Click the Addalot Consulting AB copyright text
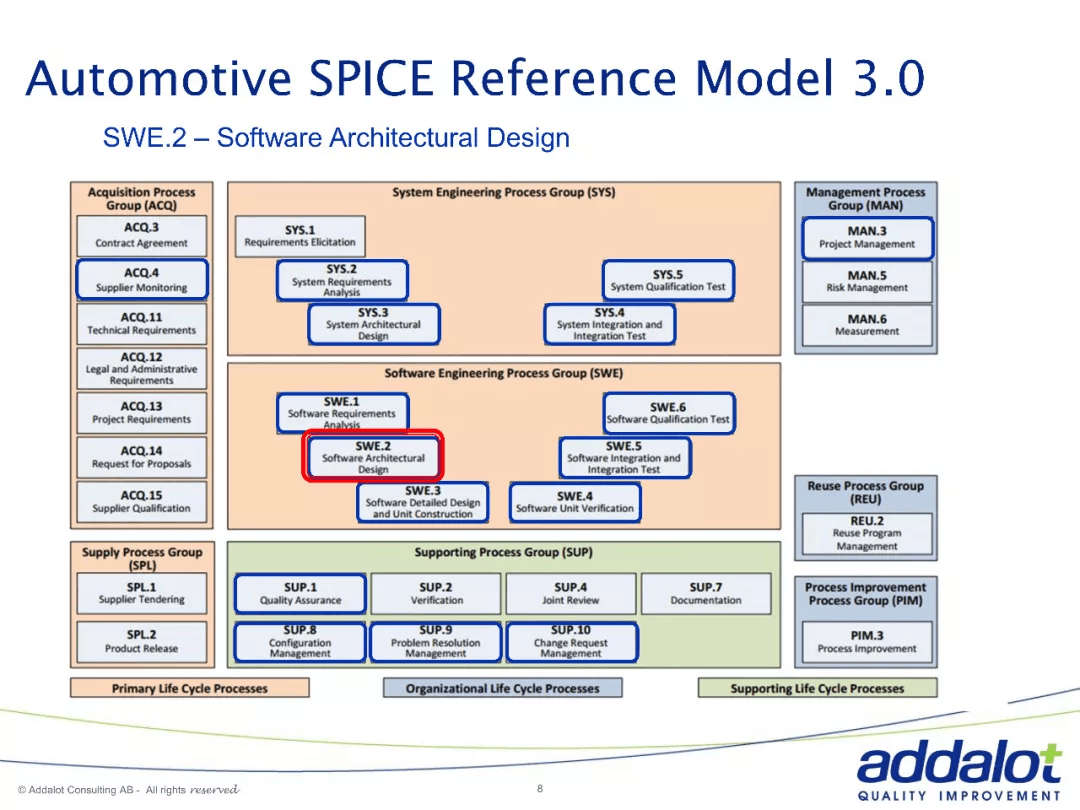1080x810 pixels. coord(128,790)
